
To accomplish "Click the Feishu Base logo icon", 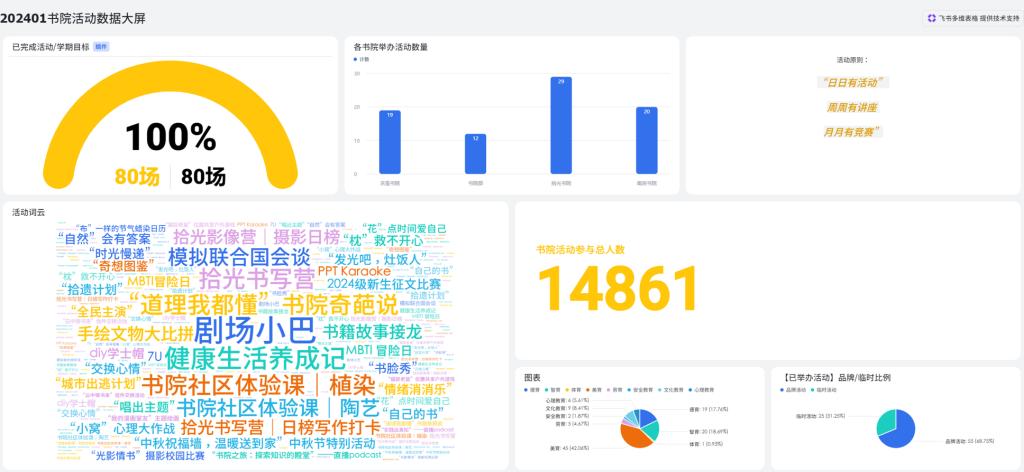I will click(932, 18).
